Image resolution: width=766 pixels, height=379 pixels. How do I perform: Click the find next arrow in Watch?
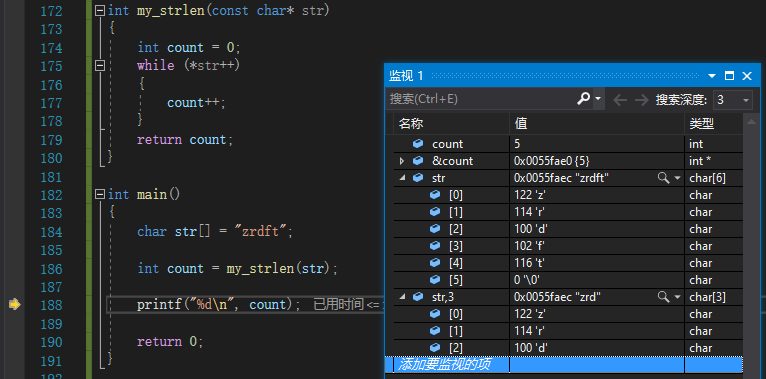pyautogui.click(x=641, y=100)
